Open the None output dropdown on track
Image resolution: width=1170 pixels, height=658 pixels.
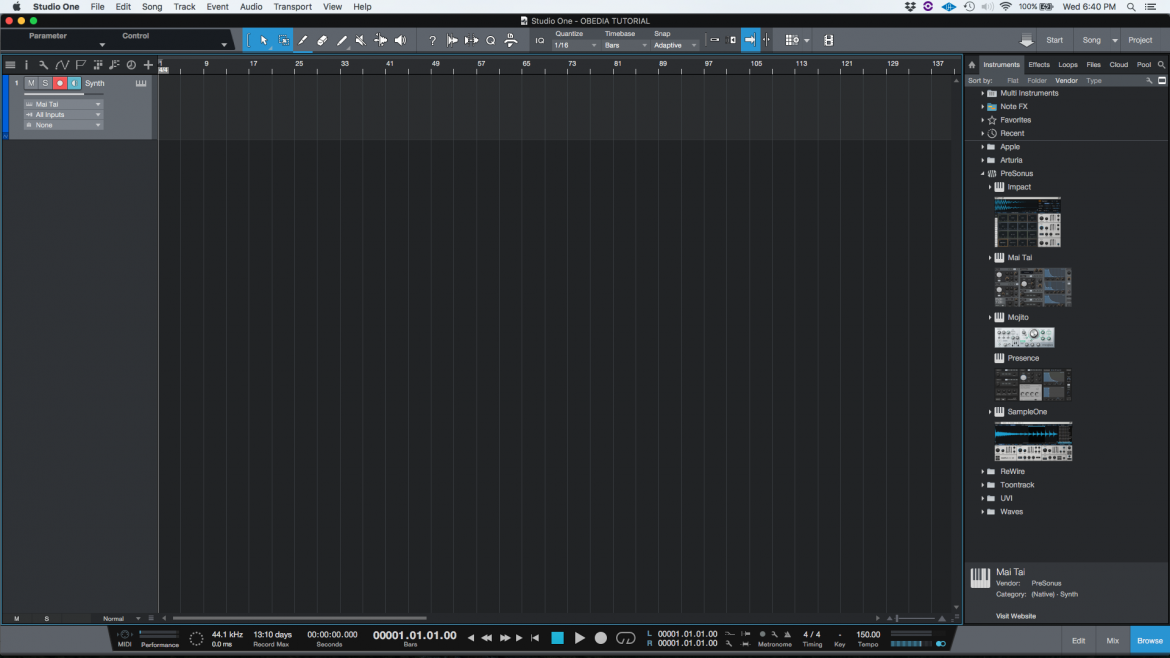63,125
